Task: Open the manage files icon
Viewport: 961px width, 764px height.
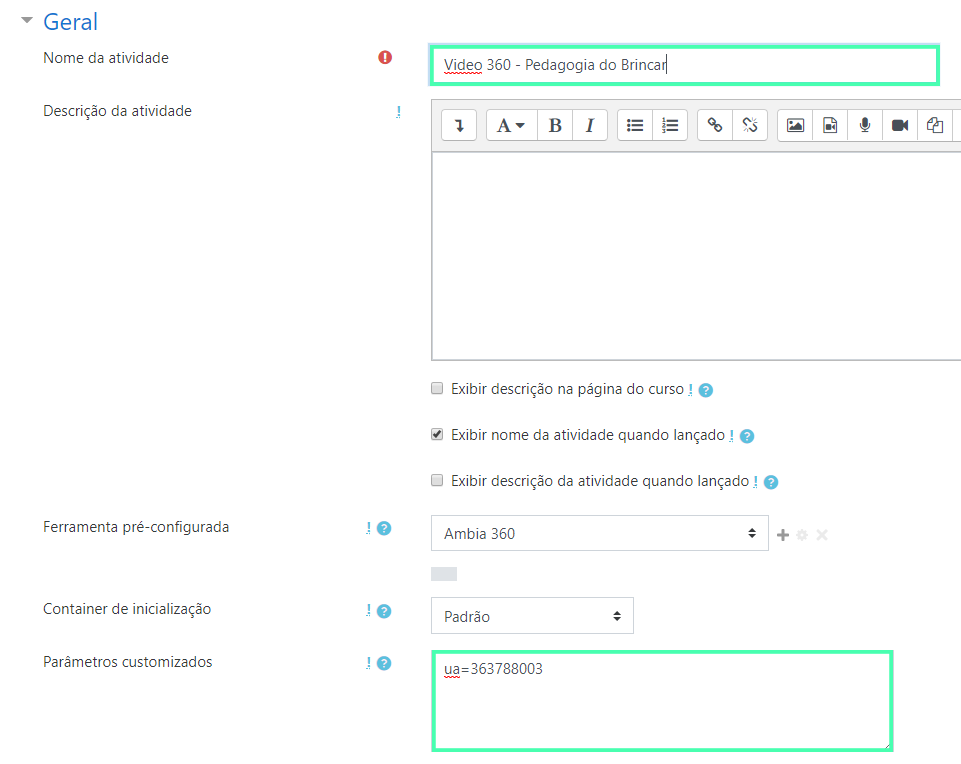Action: coord(935,126)
